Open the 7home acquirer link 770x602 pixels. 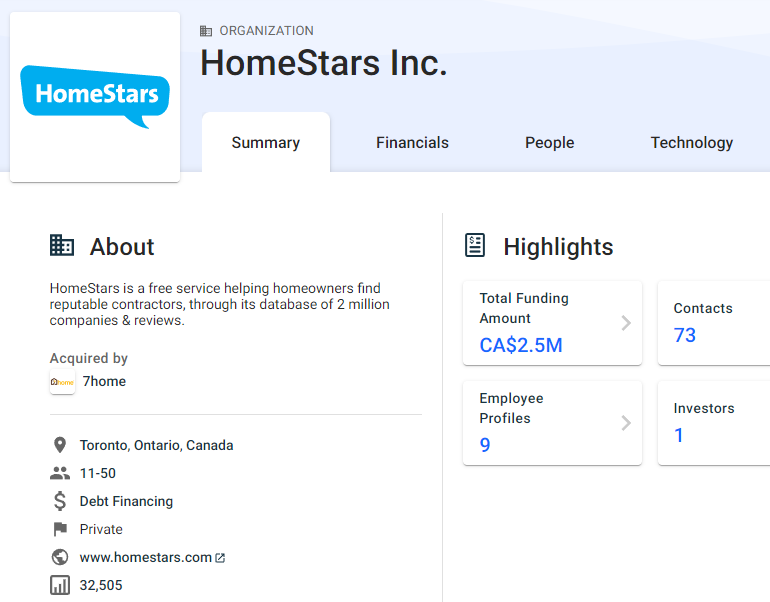[104, 381]
